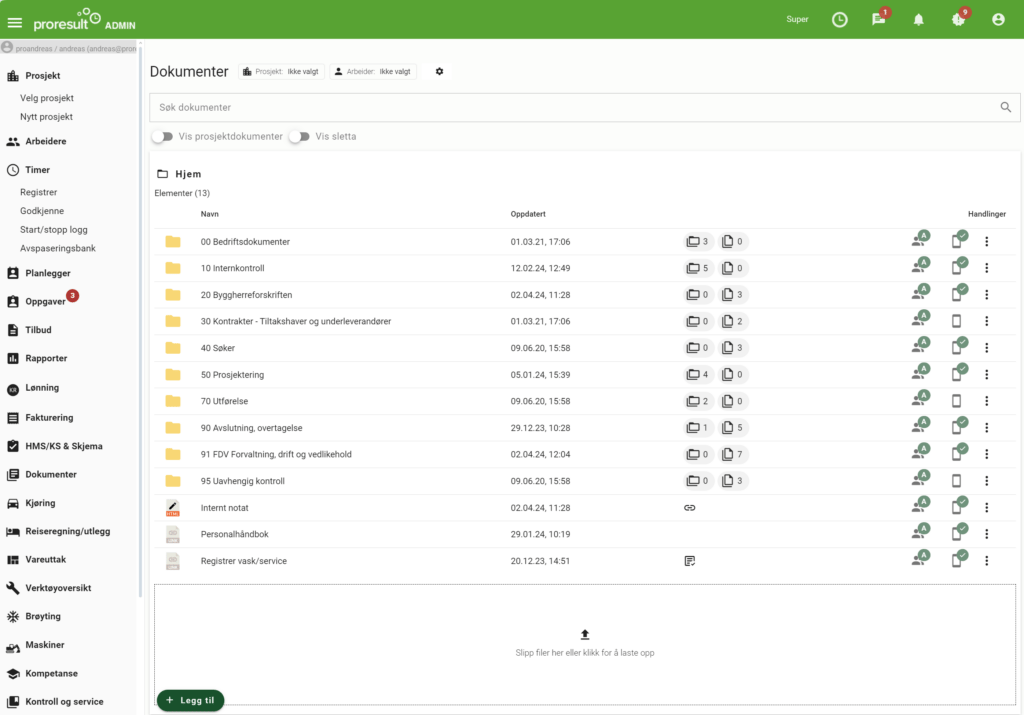
Task: Click Legg til button
Action: [190, 700]
